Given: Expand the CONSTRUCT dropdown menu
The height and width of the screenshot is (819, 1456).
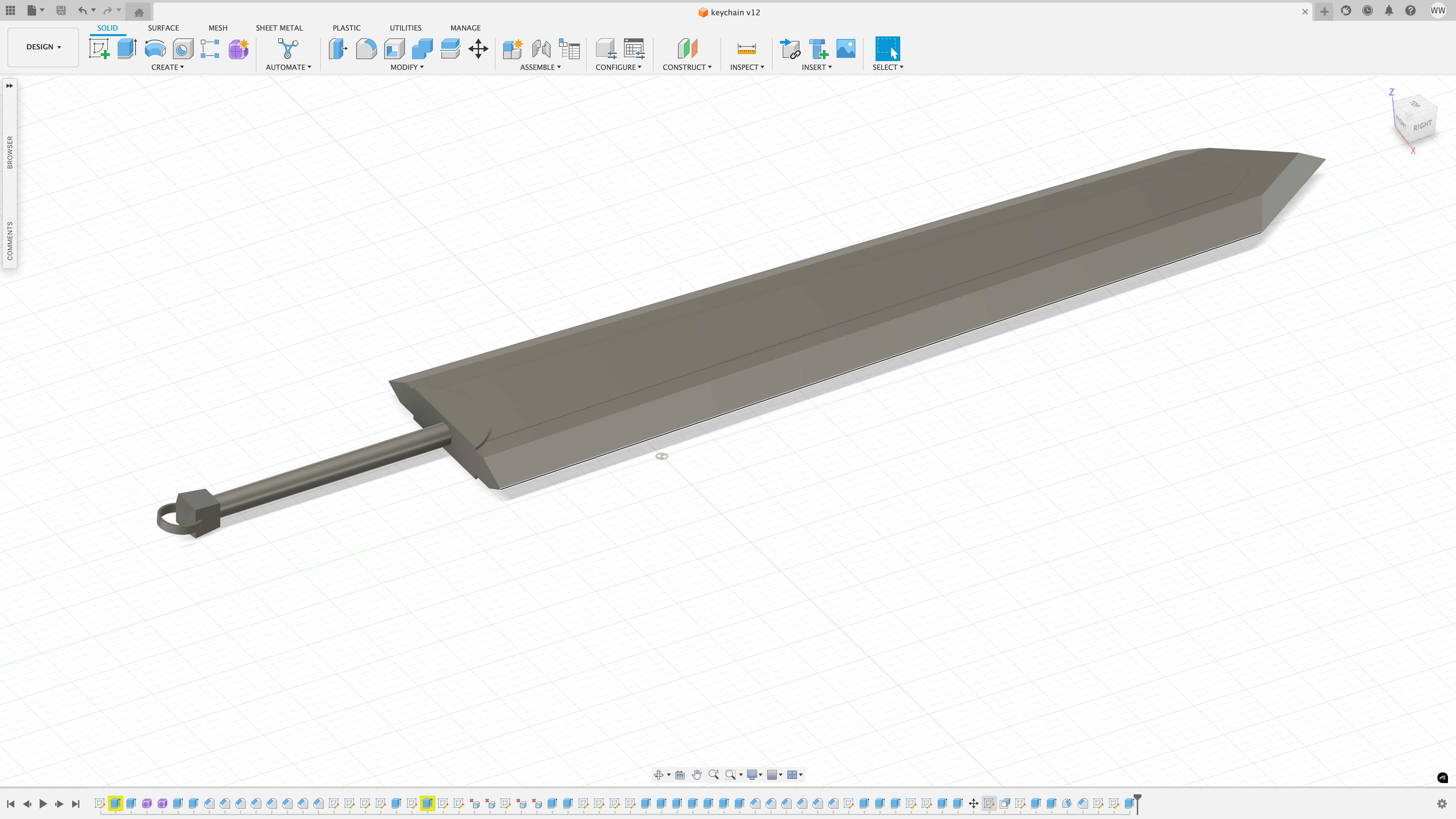Looking at the screenshot, I should 687,67.
